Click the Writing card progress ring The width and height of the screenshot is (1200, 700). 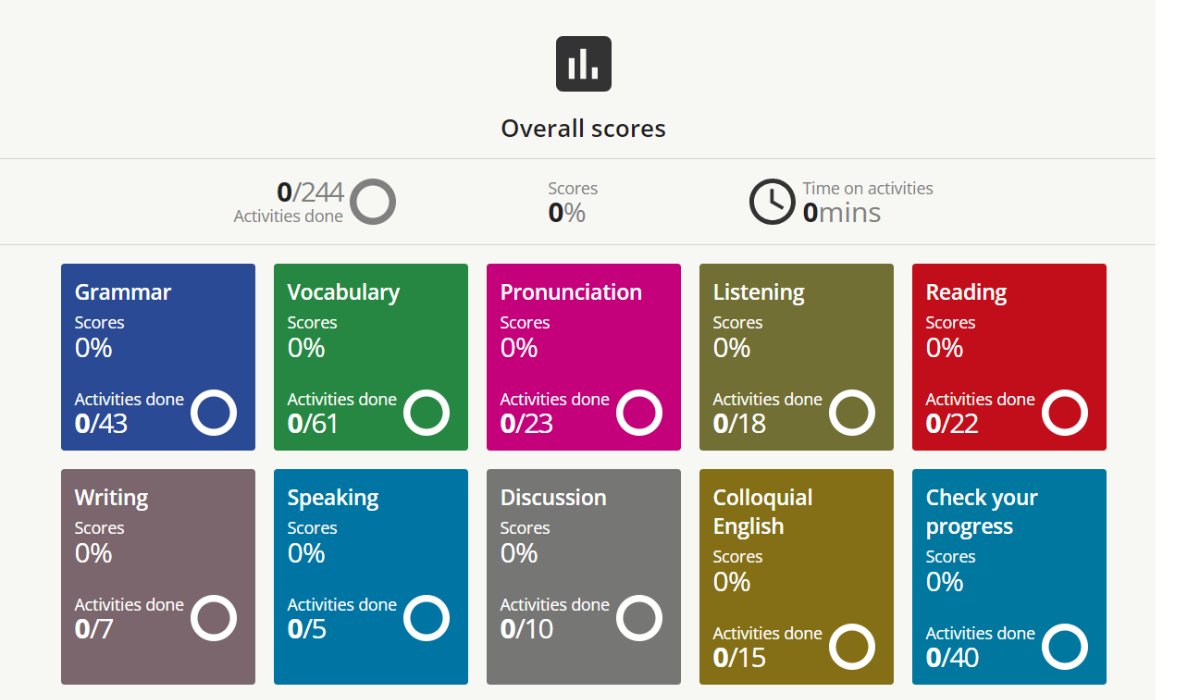click(x=213, y=618)
